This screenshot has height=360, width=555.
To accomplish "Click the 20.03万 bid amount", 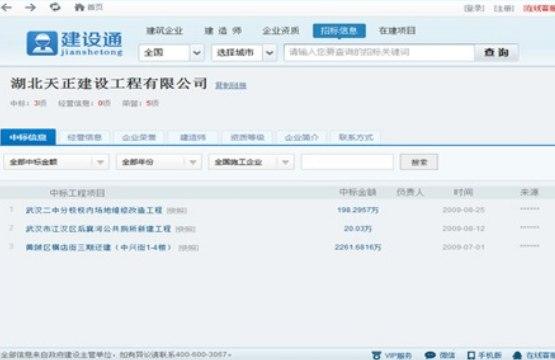I will click(x=357, y=229).
